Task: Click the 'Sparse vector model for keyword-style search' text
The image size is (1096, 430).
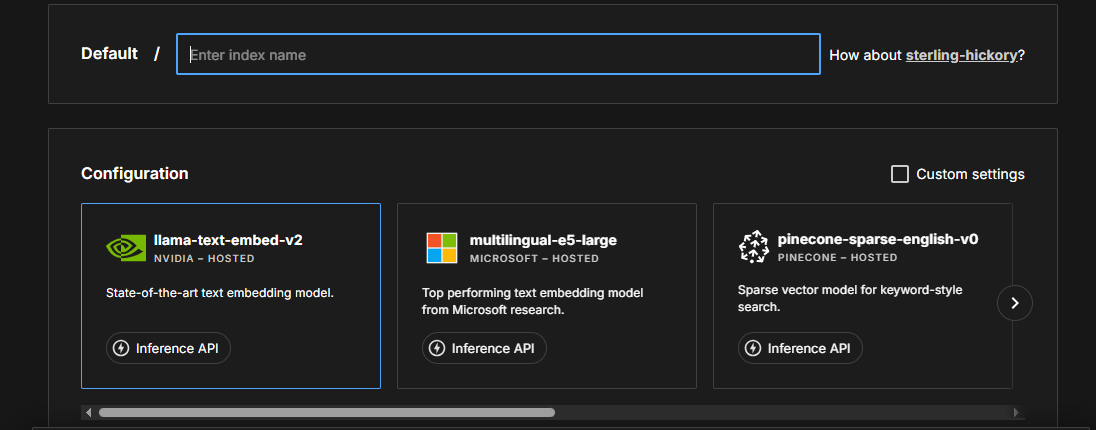Action: [850, 299]
